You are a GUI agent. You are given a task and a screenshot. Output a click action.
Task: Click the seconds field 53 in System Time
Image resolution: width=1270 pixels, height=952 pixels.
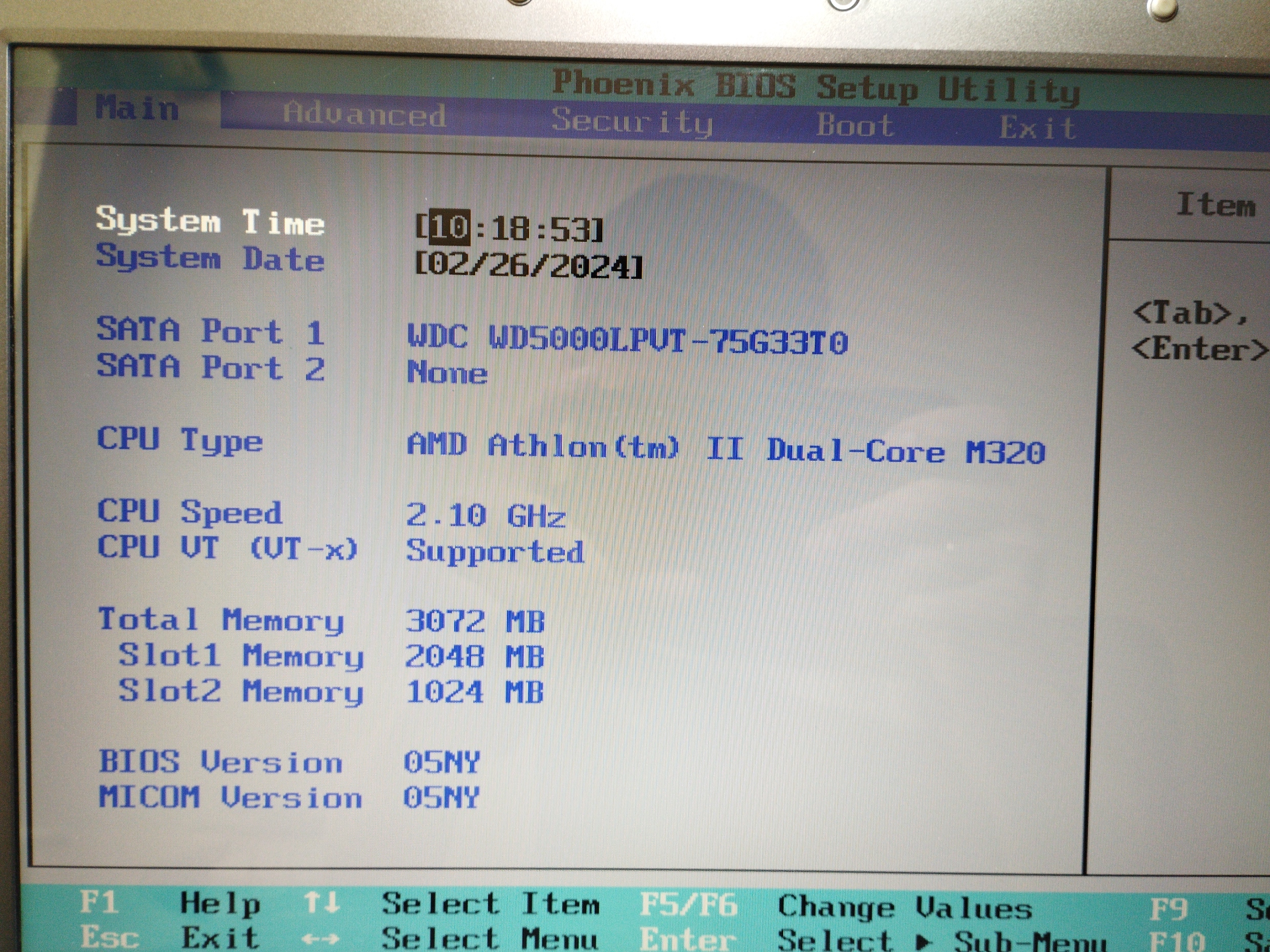(570, 229)
